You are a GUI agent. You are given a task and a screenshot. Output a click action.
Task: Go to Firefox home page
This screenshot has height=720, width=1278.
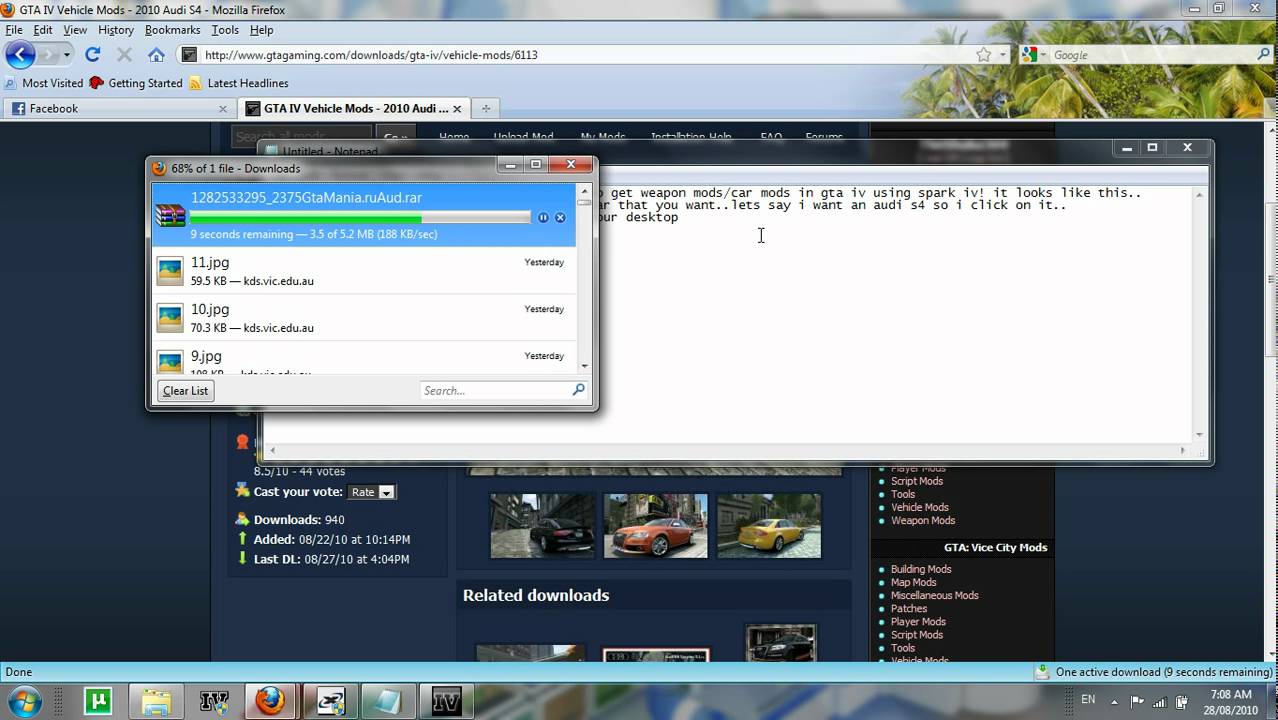[x=156, y=55]
